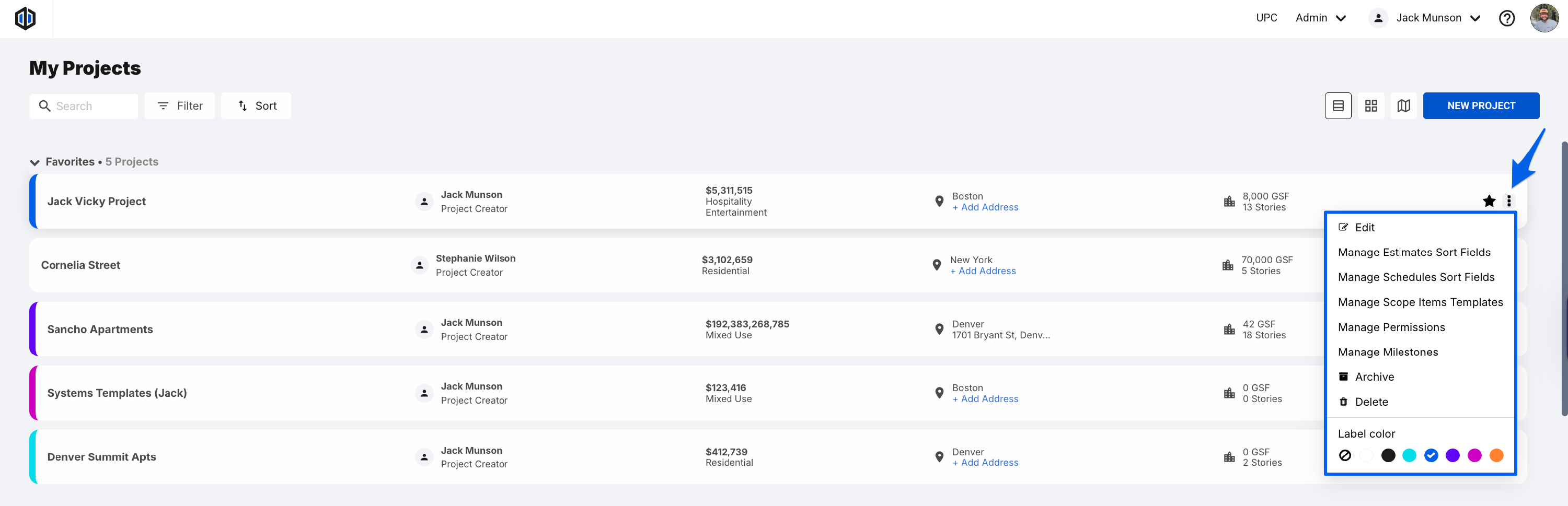Screen dimensions: 1568x506
Task: Click the three-dot menu on Jack Vicky Project
Action: (x=1509, y=201)
